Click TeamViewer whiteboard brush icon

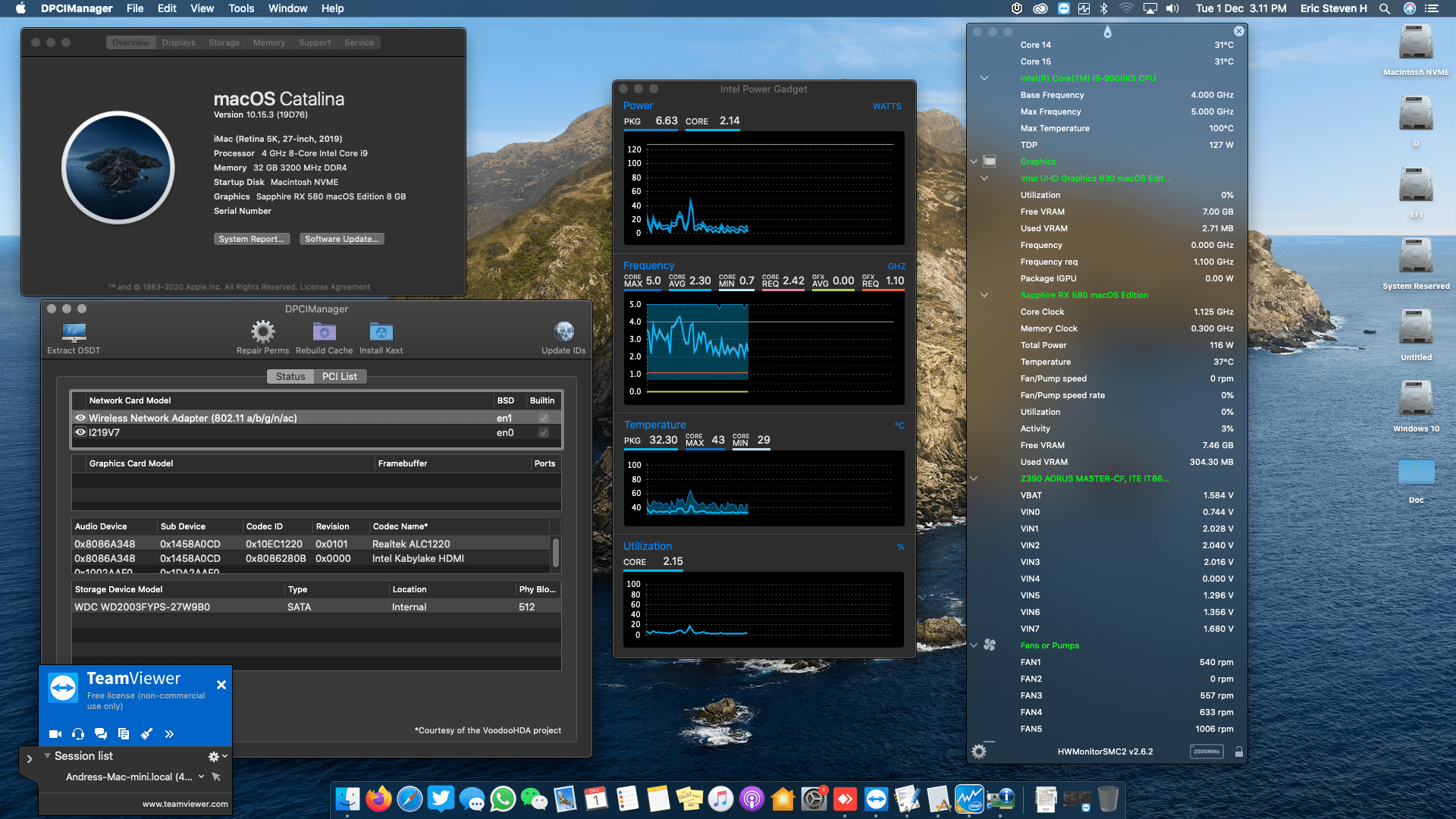[x=146, y=734]
